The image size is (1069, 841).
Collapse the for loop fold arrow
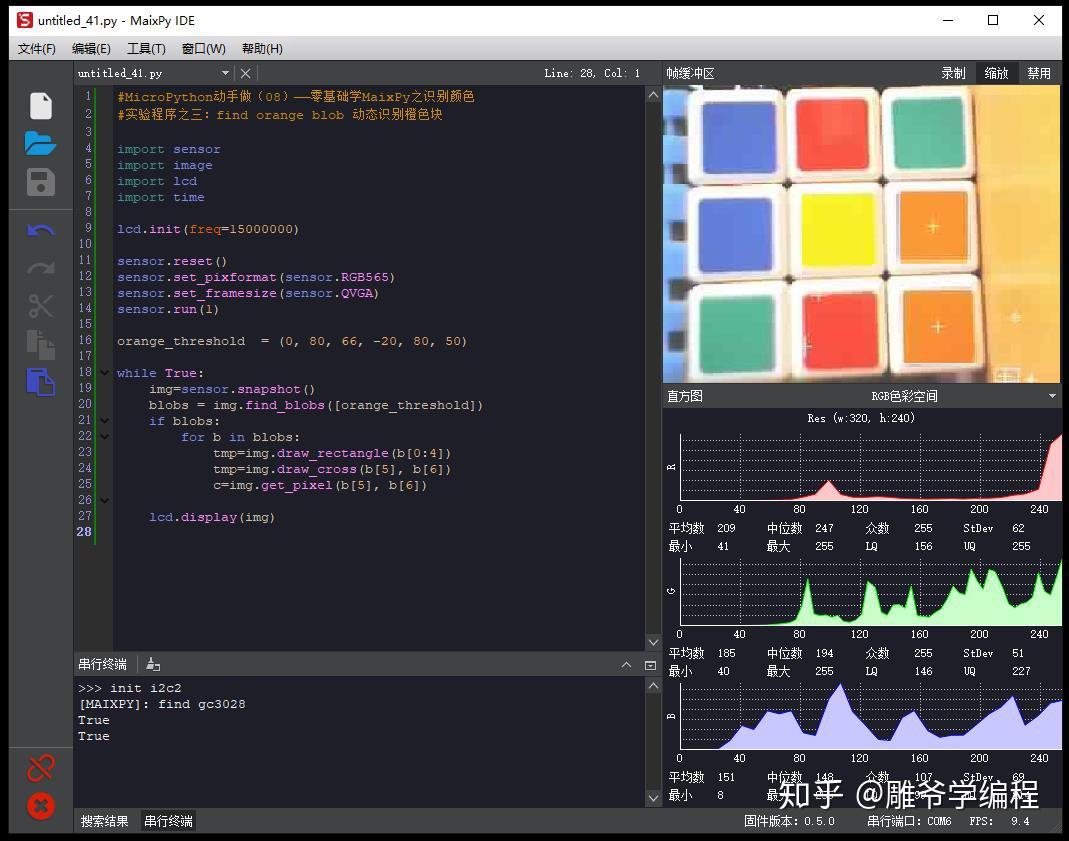tap(104, 436)
